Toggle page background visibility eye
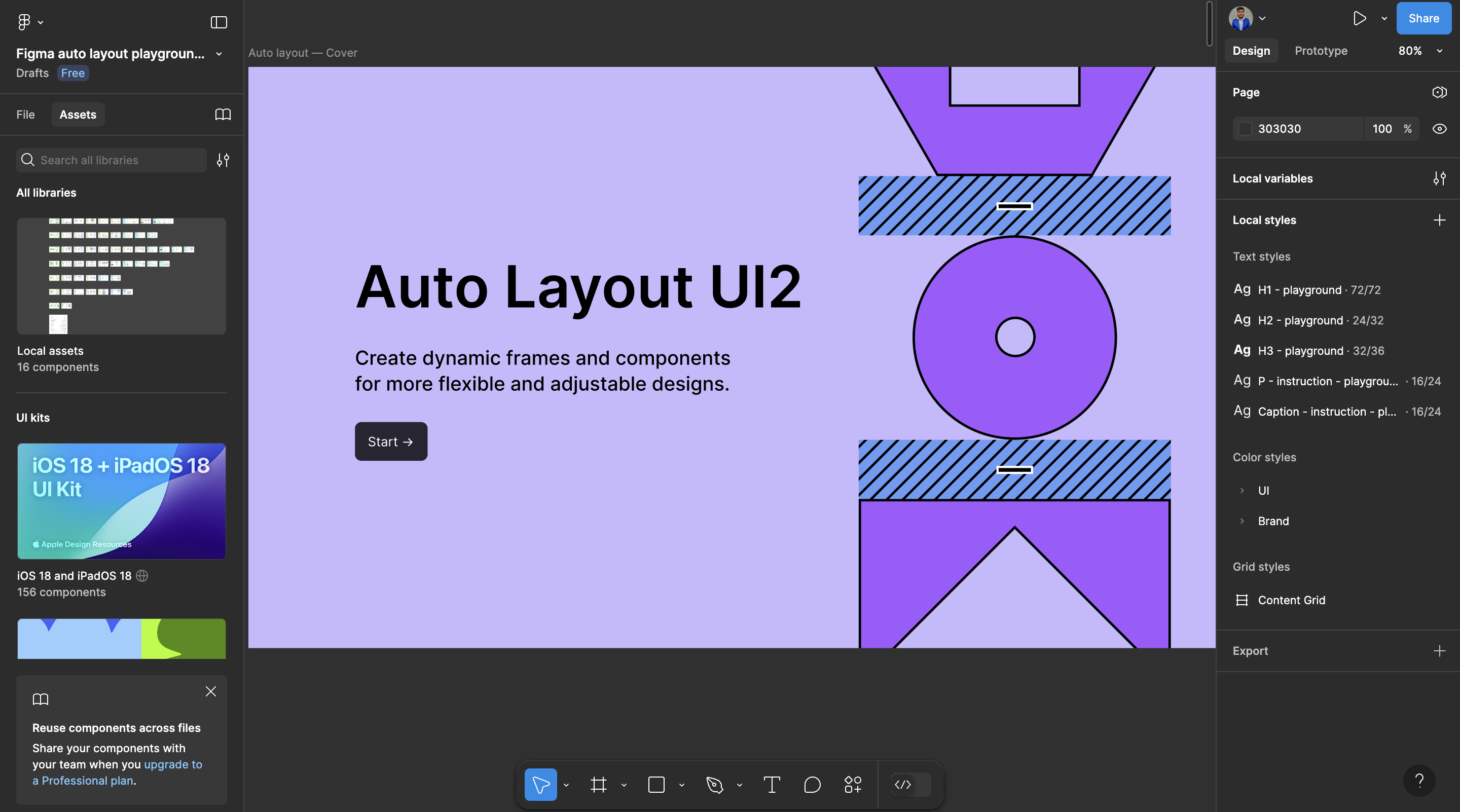Screen dimensions: 1460x812 (1440, 129)
